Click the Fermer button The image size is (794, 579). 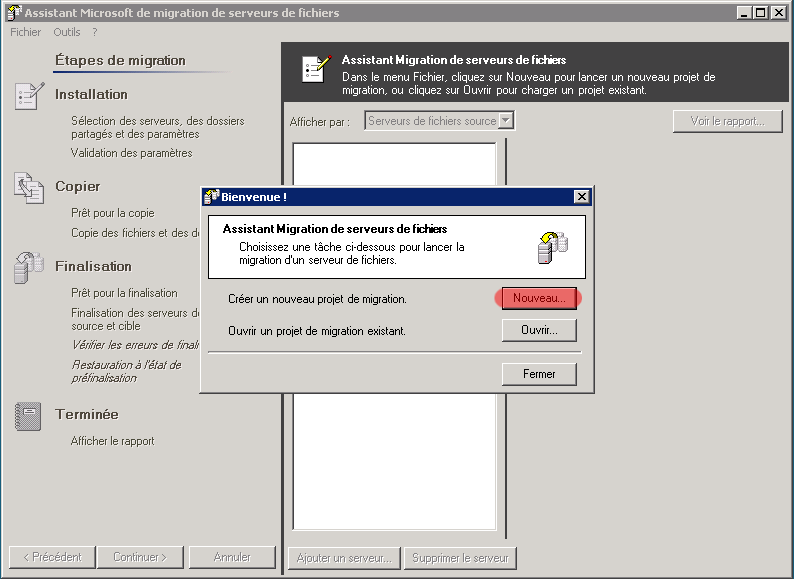click(539, 374)
